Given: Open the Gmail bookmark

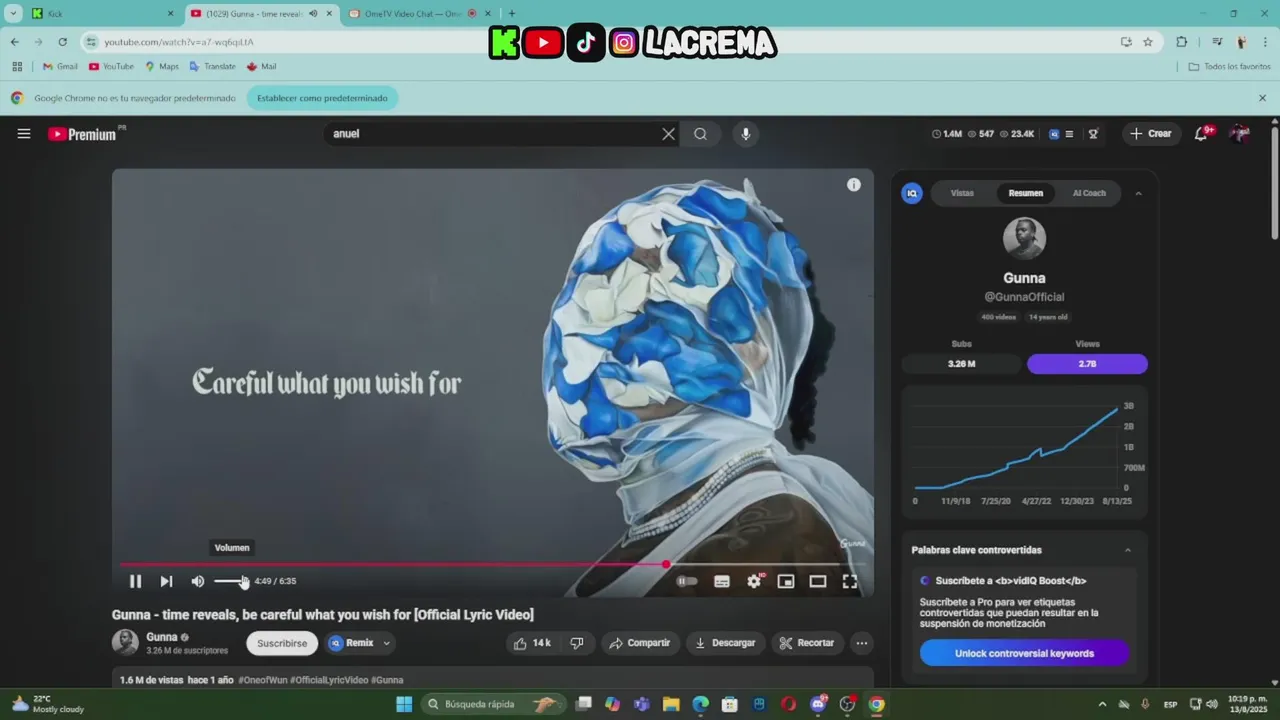Looking at the screenshot, I should click(60, 67).
